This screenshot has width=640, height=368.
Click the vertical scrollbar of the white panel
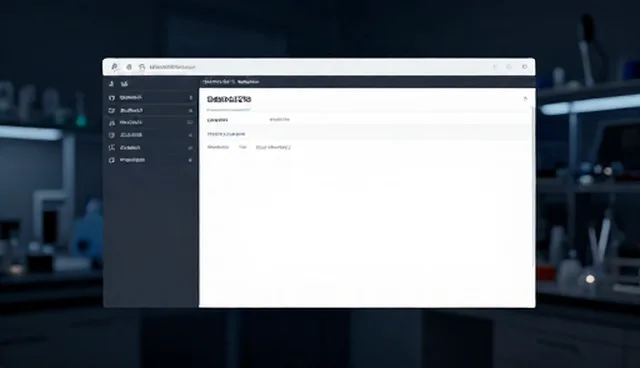click(x=533, y=186)
